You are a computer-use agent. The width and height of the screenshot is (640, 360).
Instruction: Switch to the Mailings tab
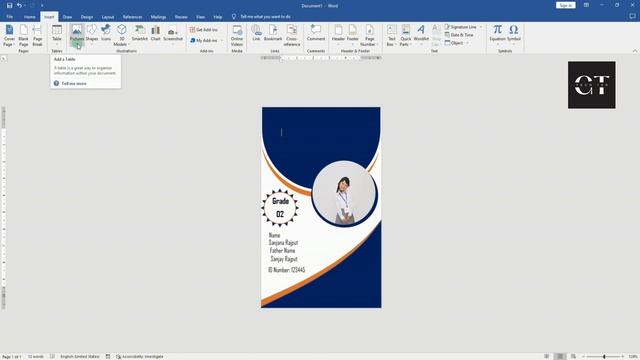[x=158, y=17]
